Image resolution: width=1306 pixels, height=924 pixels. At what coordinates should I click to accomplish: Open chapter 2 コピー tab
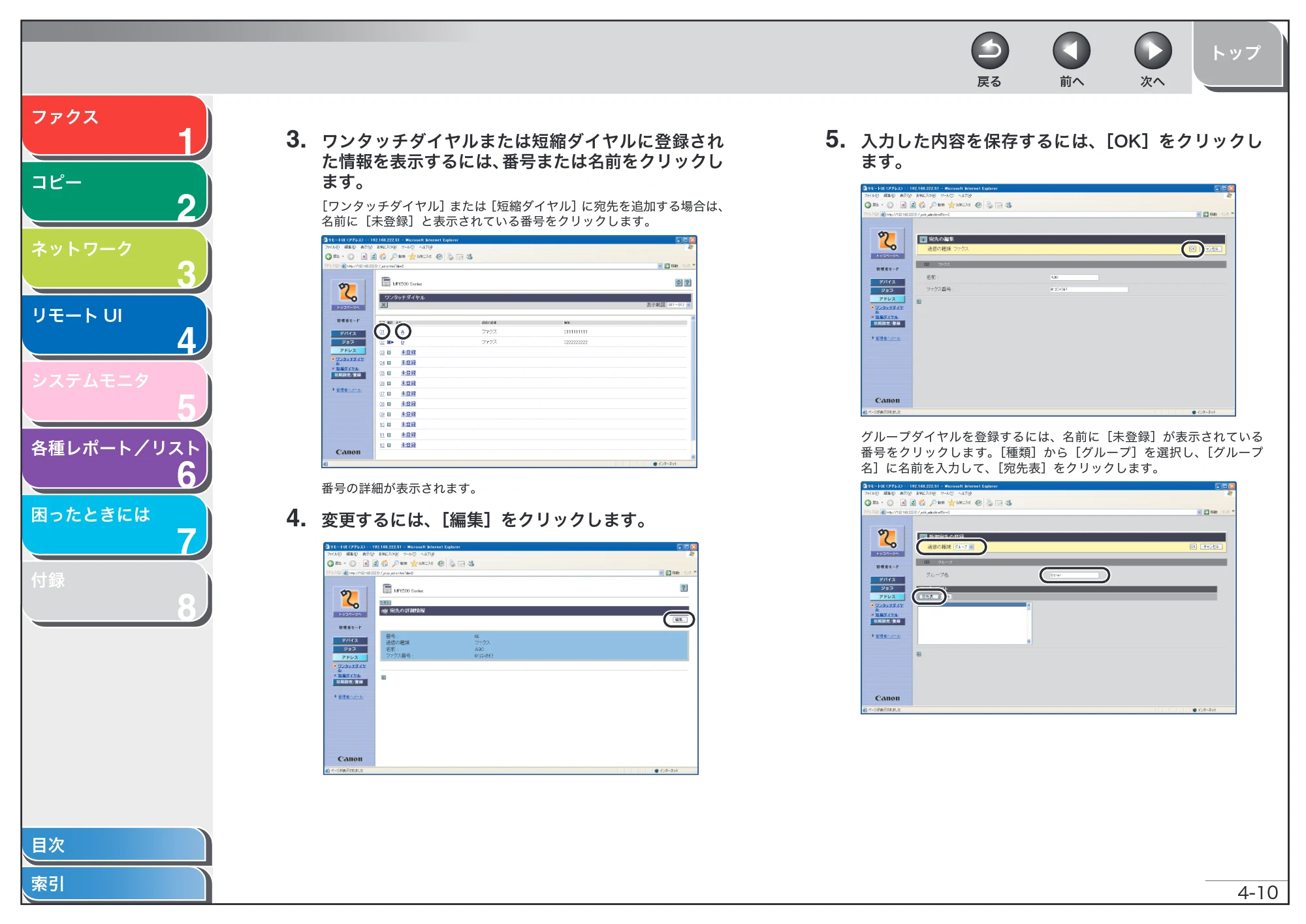point(115,192)
